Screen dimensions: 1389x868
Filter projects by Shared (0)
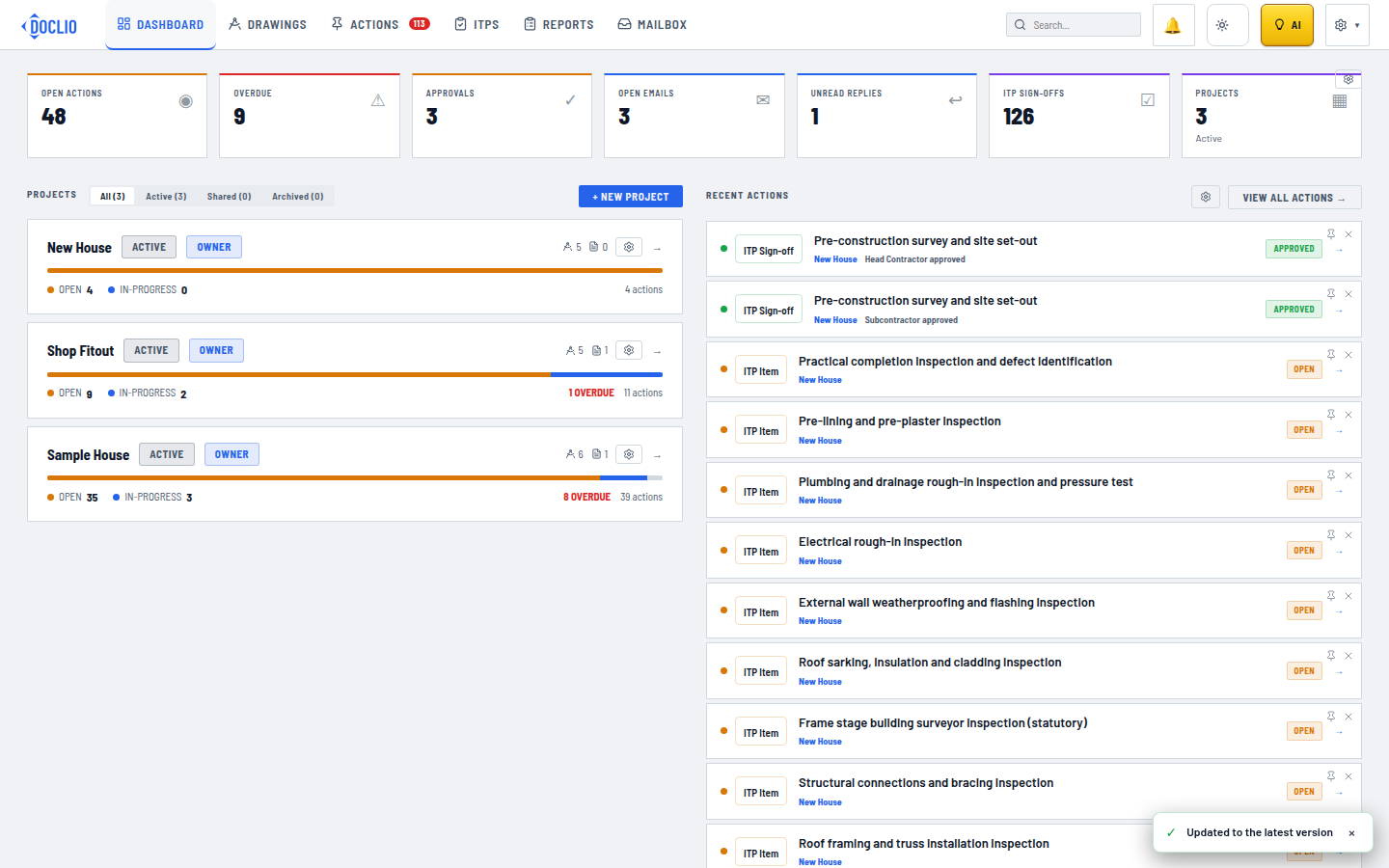229,196
